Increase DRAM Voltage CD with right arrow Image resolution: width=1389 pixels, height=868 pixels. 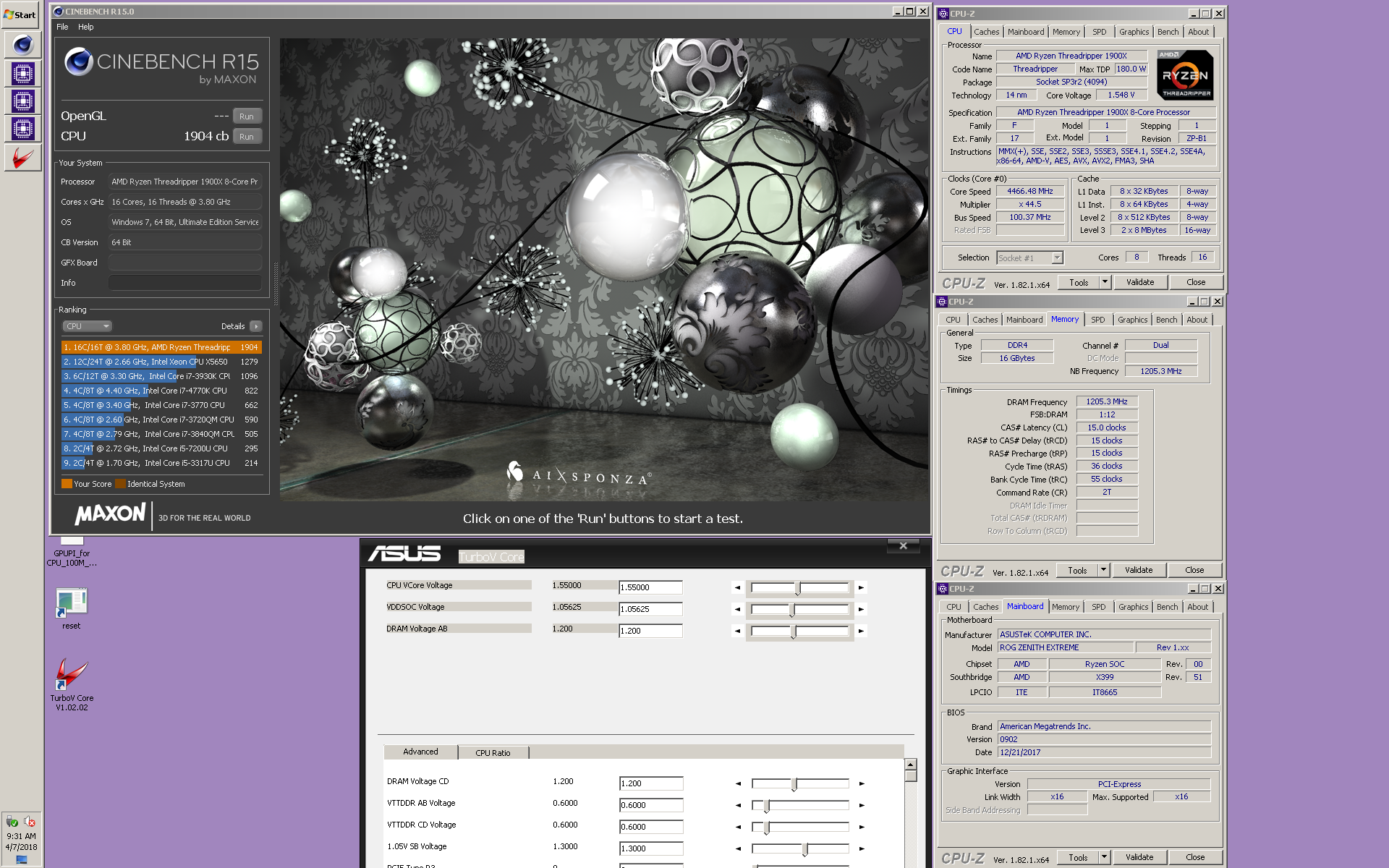(862, 783)
